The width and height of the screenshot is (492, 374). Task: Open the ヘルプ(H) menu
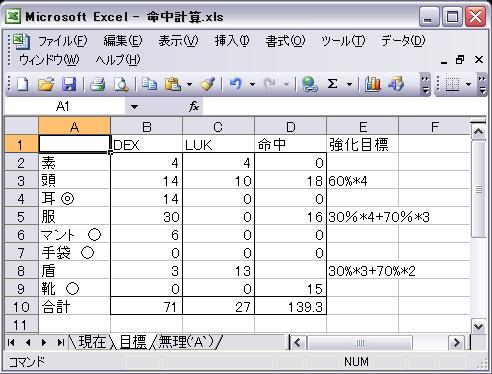coord(118,60)
